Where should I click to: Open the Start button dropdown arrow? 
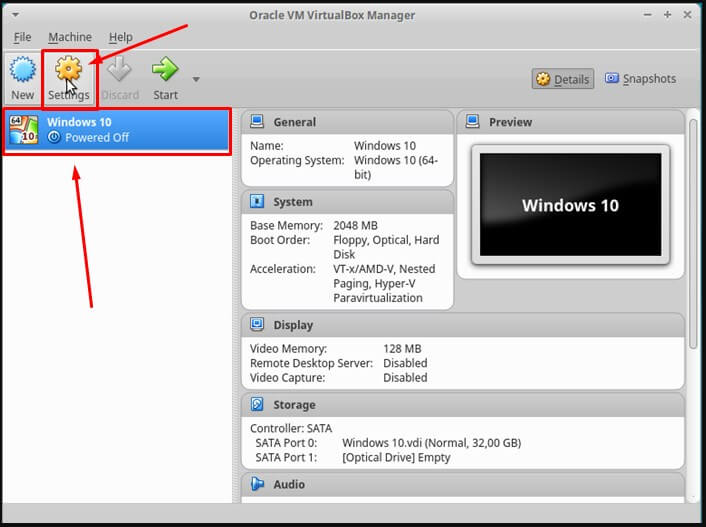(196, 79)
